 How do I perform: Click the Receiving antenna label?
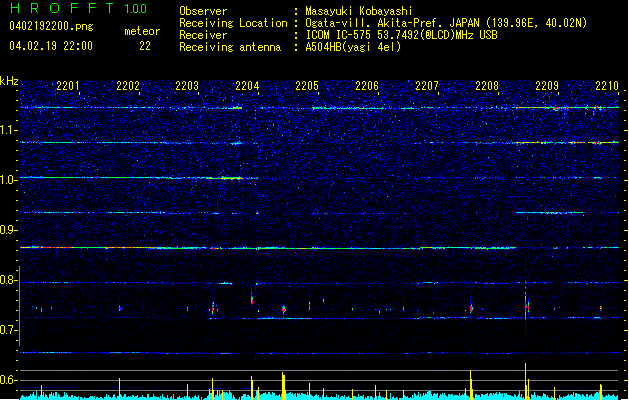tap(230, 47)
